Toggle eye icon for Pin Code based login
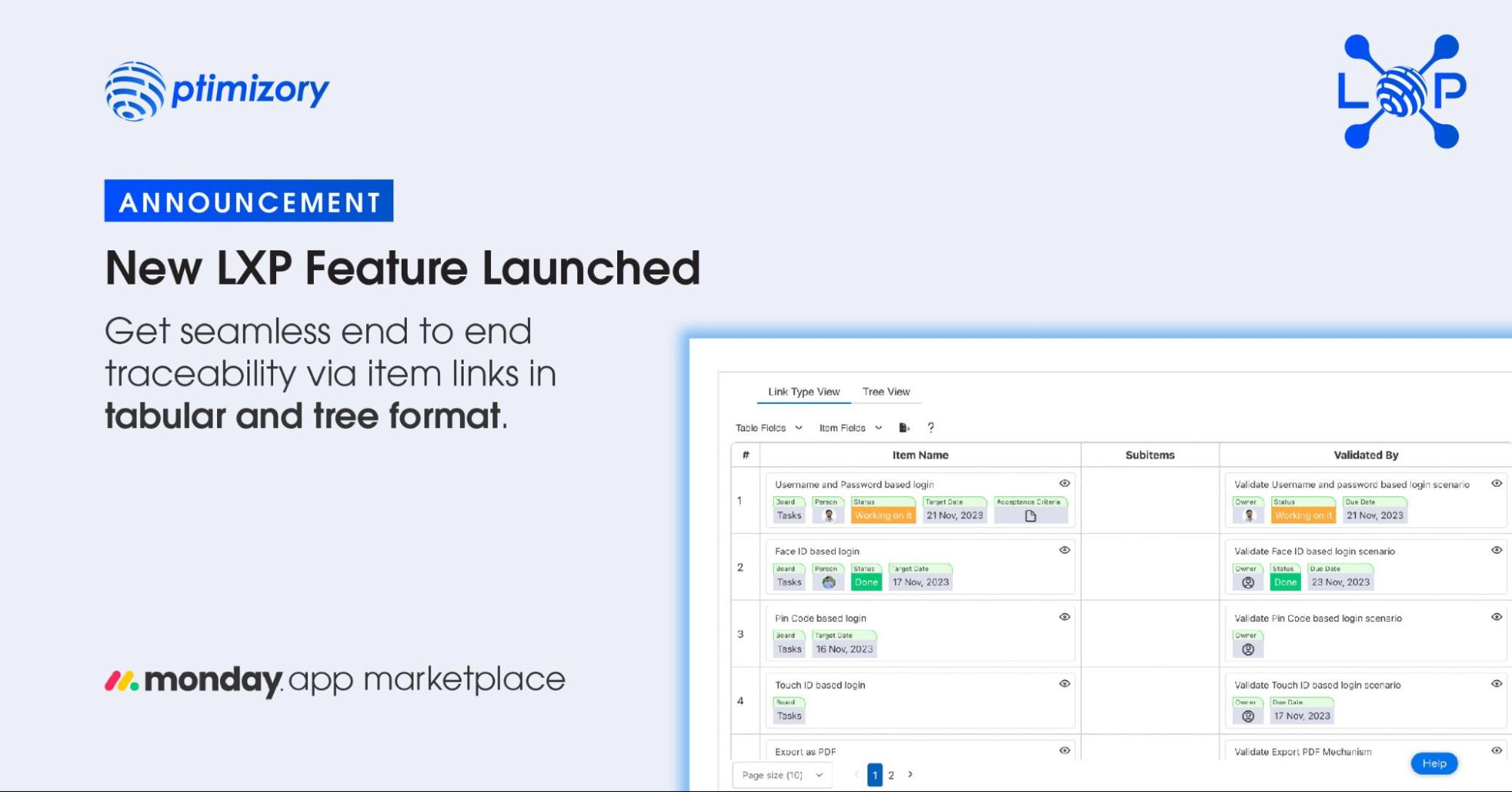1512x792 pixels. coord(1064,617)
